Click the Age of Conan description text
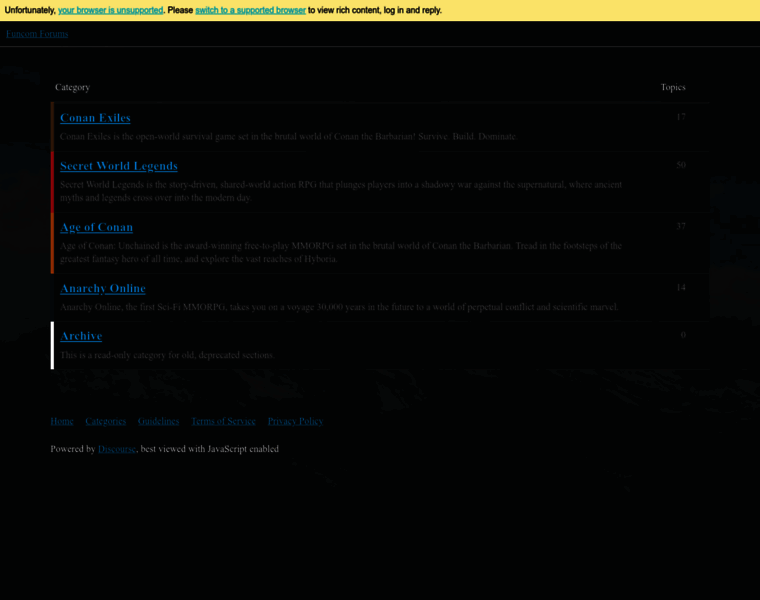The image size is (760, 600). click(341, 252)
